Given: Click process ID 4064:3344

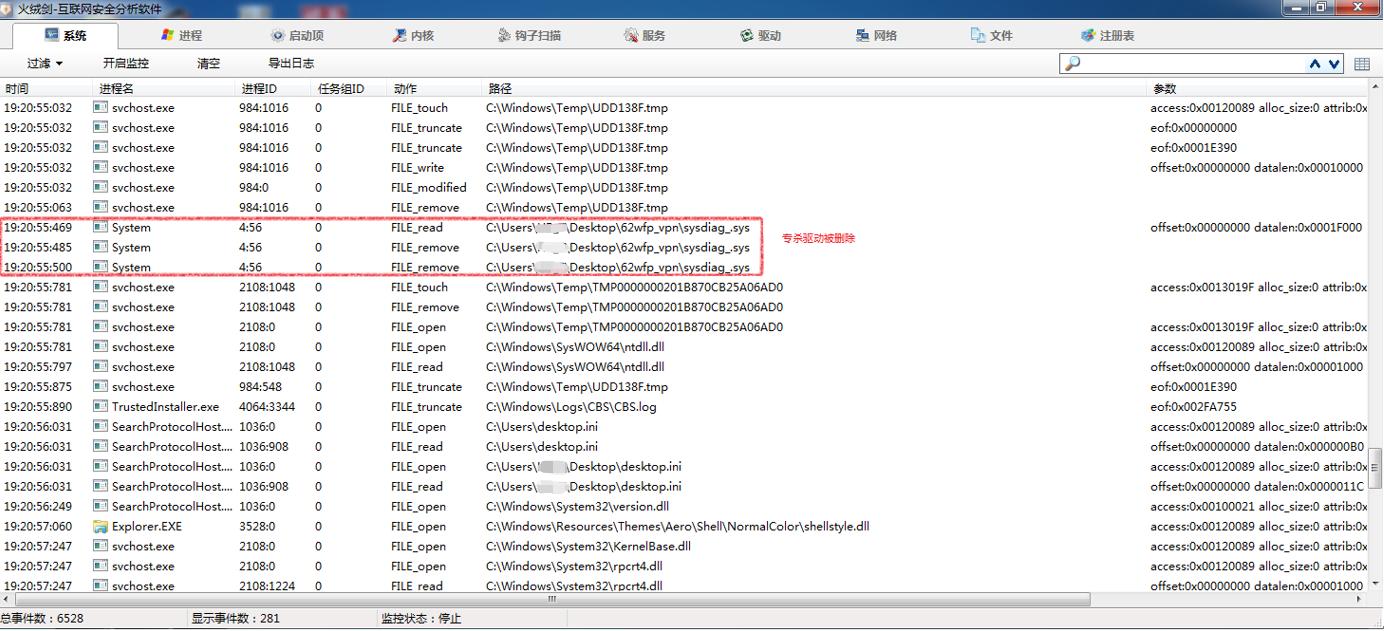Looking at the screenshot, I should click(x=267, y=407).
